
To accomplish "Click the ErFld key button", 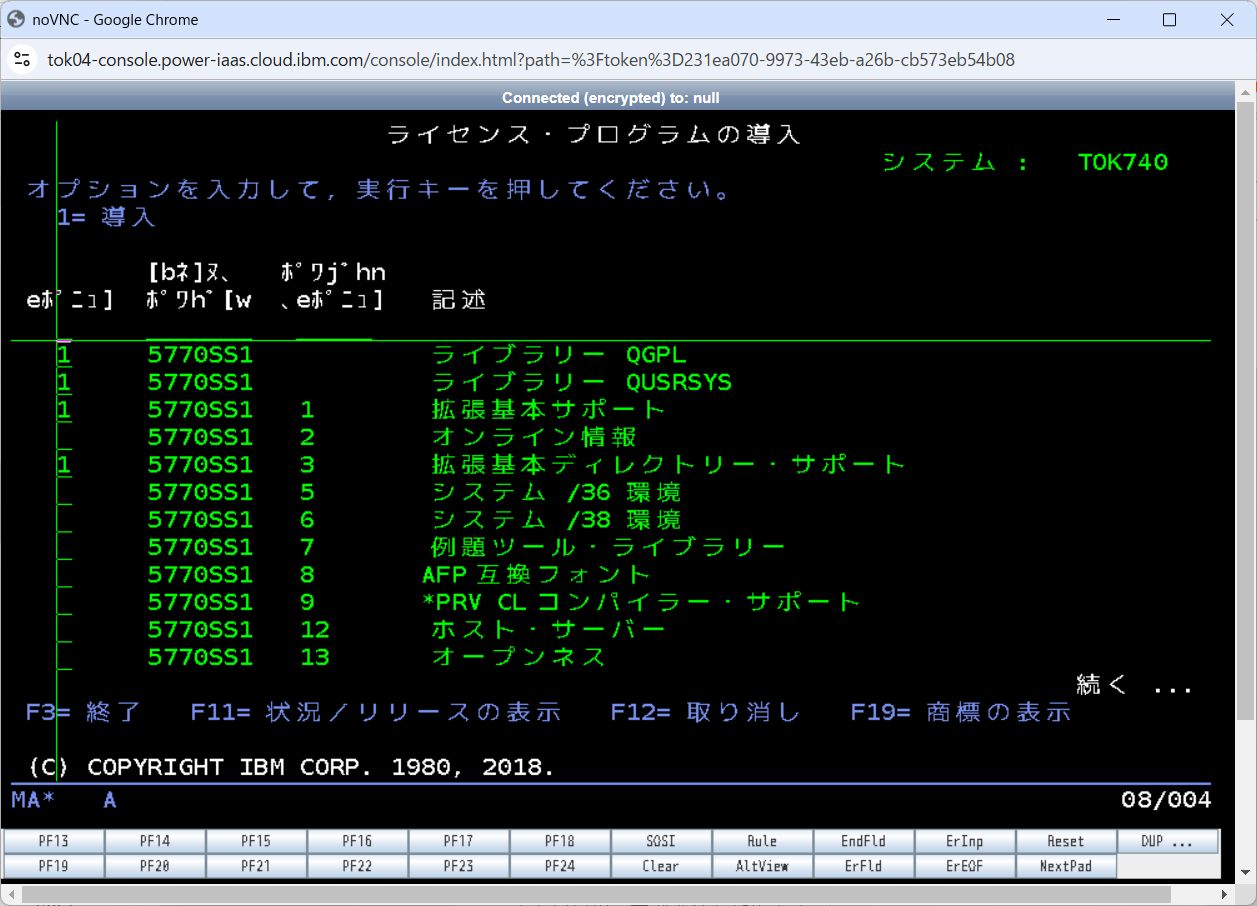I will 864,866.
